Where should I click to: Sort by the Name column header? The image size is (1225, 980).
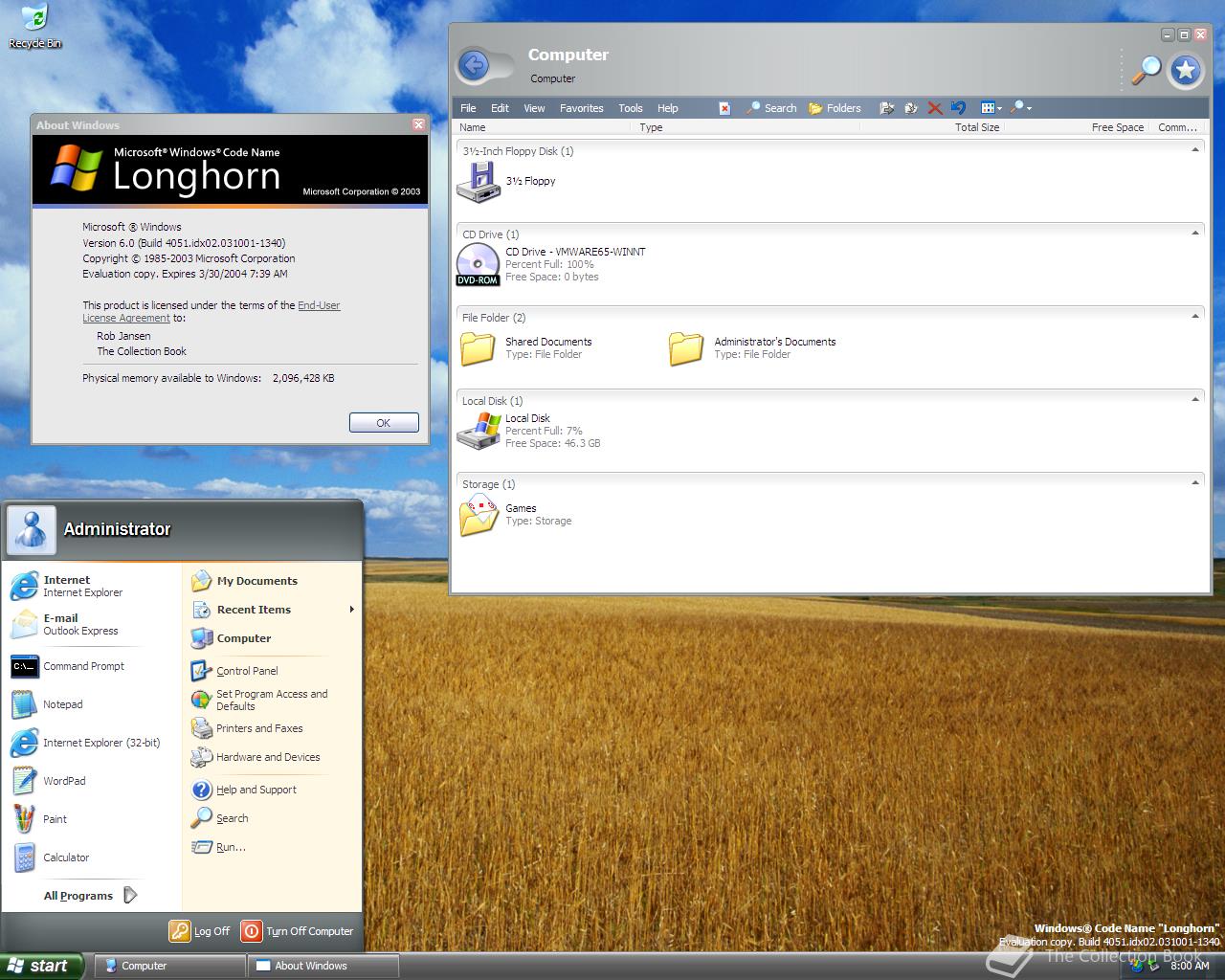click(x=542, y=127)
